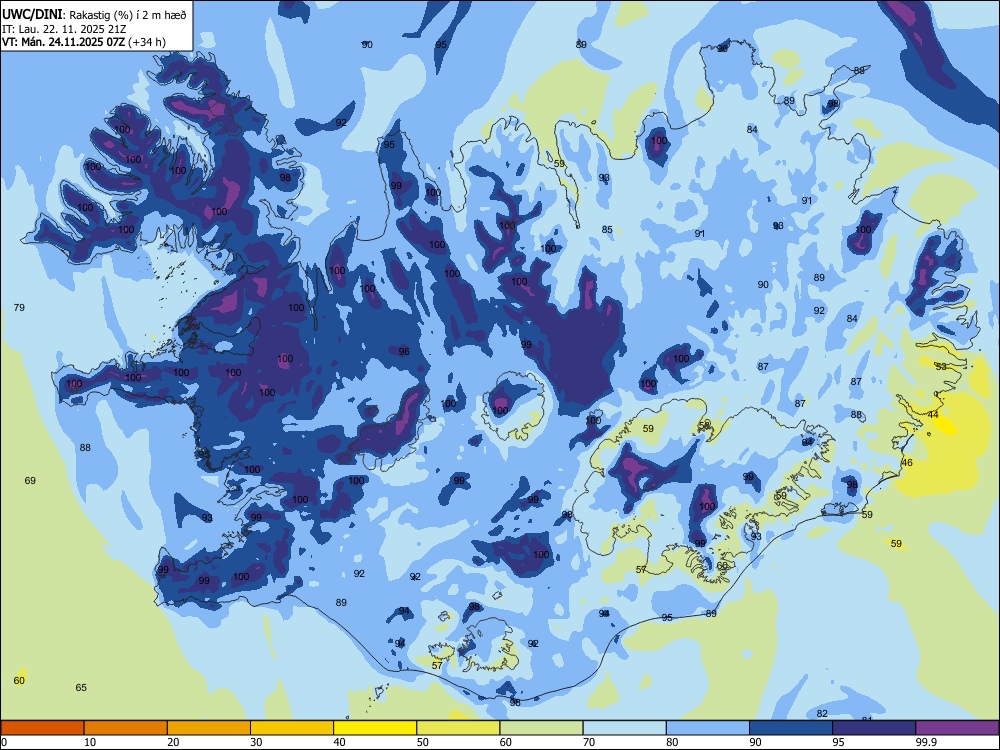Viewport: 1000px width, 750px height.
Task: Click the legend tick label '99.9'
Action: 927,742
